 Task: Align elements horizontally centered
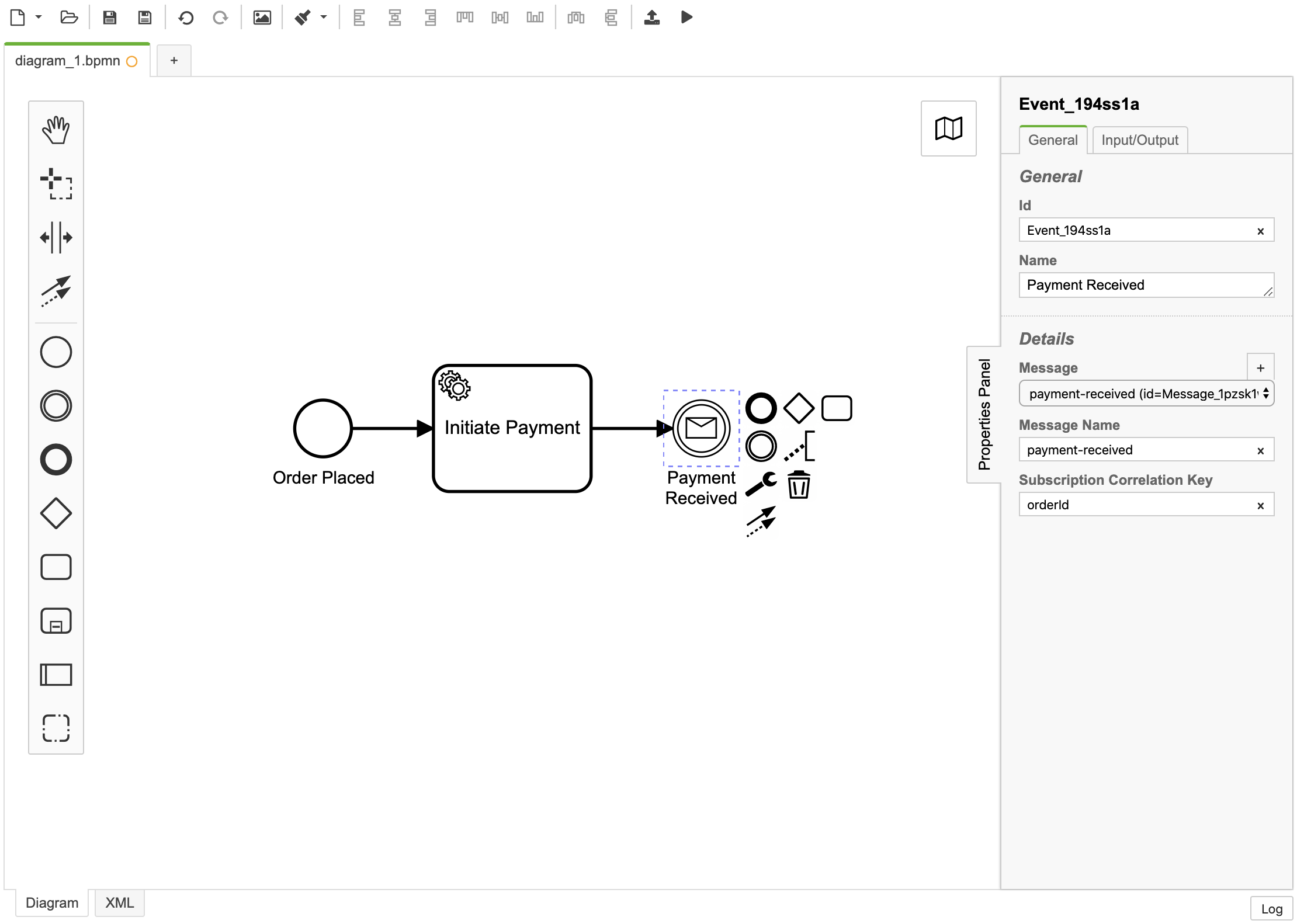[x=395, y=18]
